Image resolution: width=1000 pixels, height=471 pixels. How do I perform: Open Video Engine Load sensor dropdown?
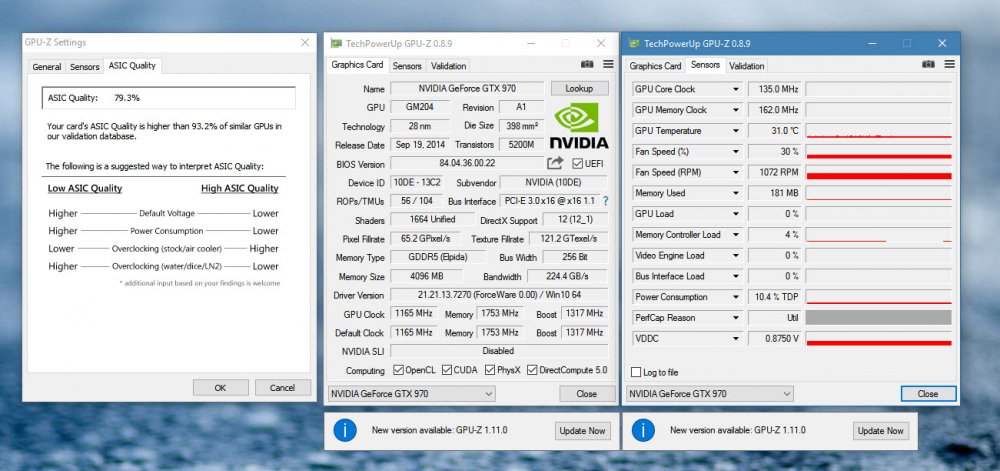click(x=736, y=256)
